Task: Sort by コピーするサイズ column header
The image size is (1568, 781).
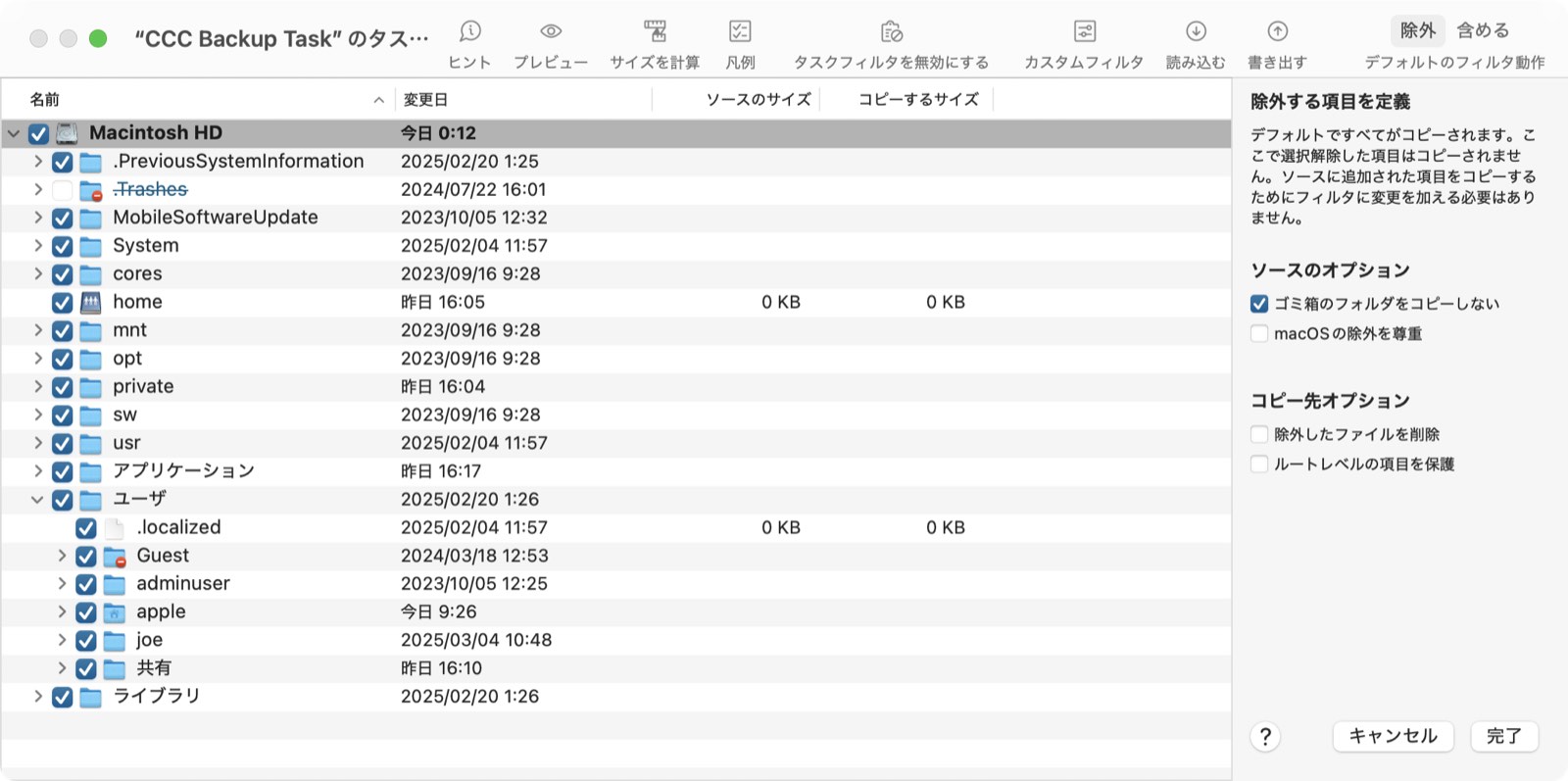Action: pyautogui.click(x=906, y=100)
